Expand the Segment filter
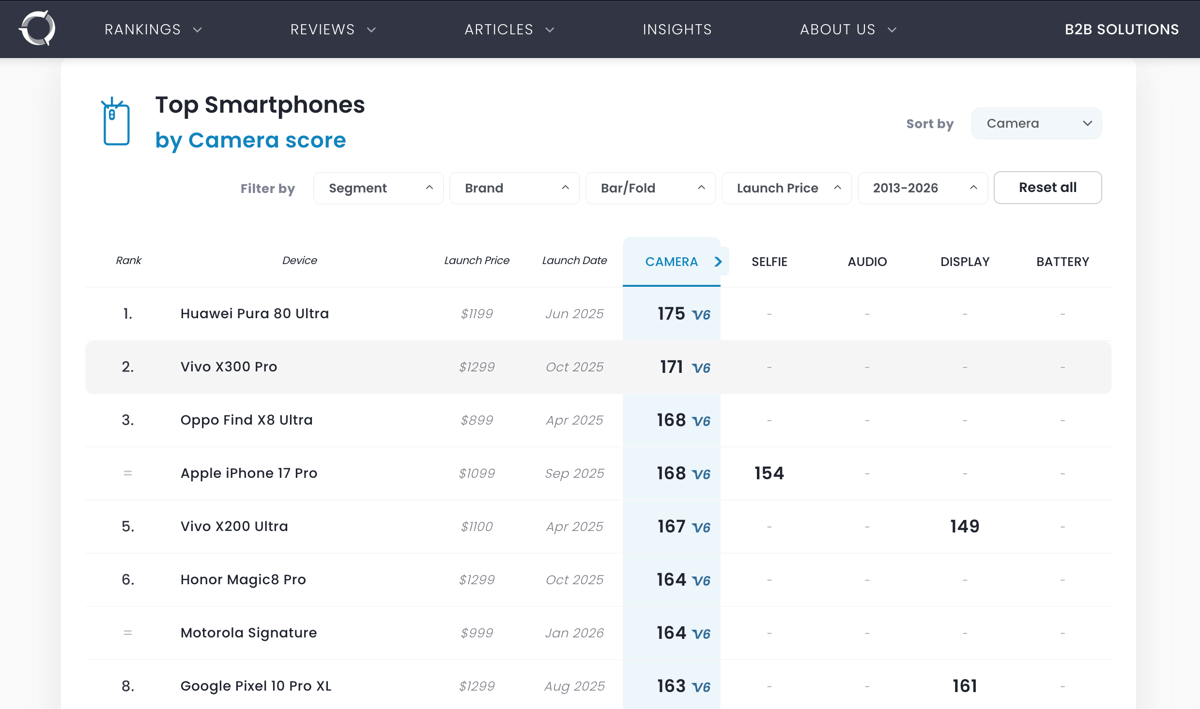The image size is (1200, 709). click(x=378, y=188)
